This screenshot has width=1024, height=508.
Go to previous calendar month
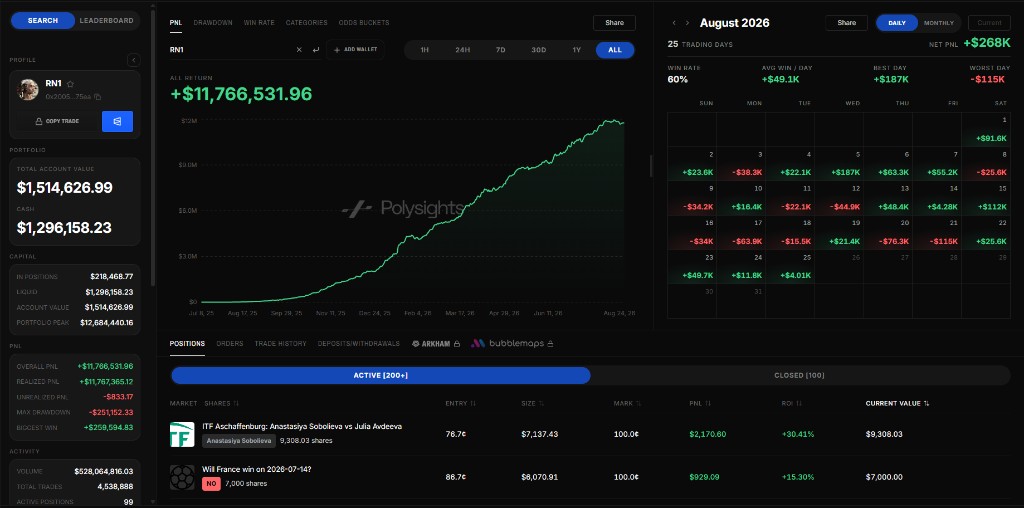[674, 23]
